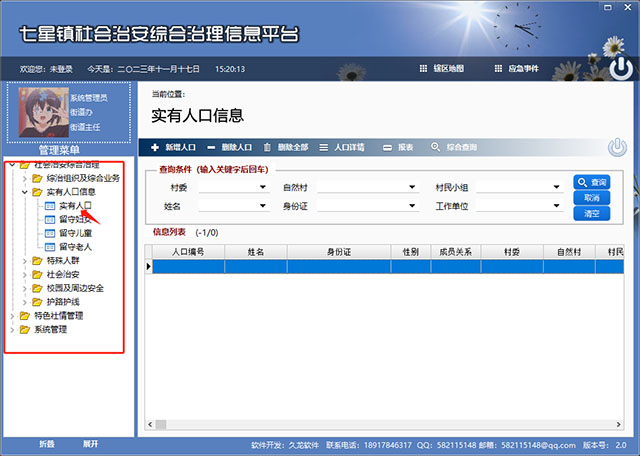This screenshot has height=456, width=640.
Task: Click the 清空 button
Action: [x=591, y=213]
